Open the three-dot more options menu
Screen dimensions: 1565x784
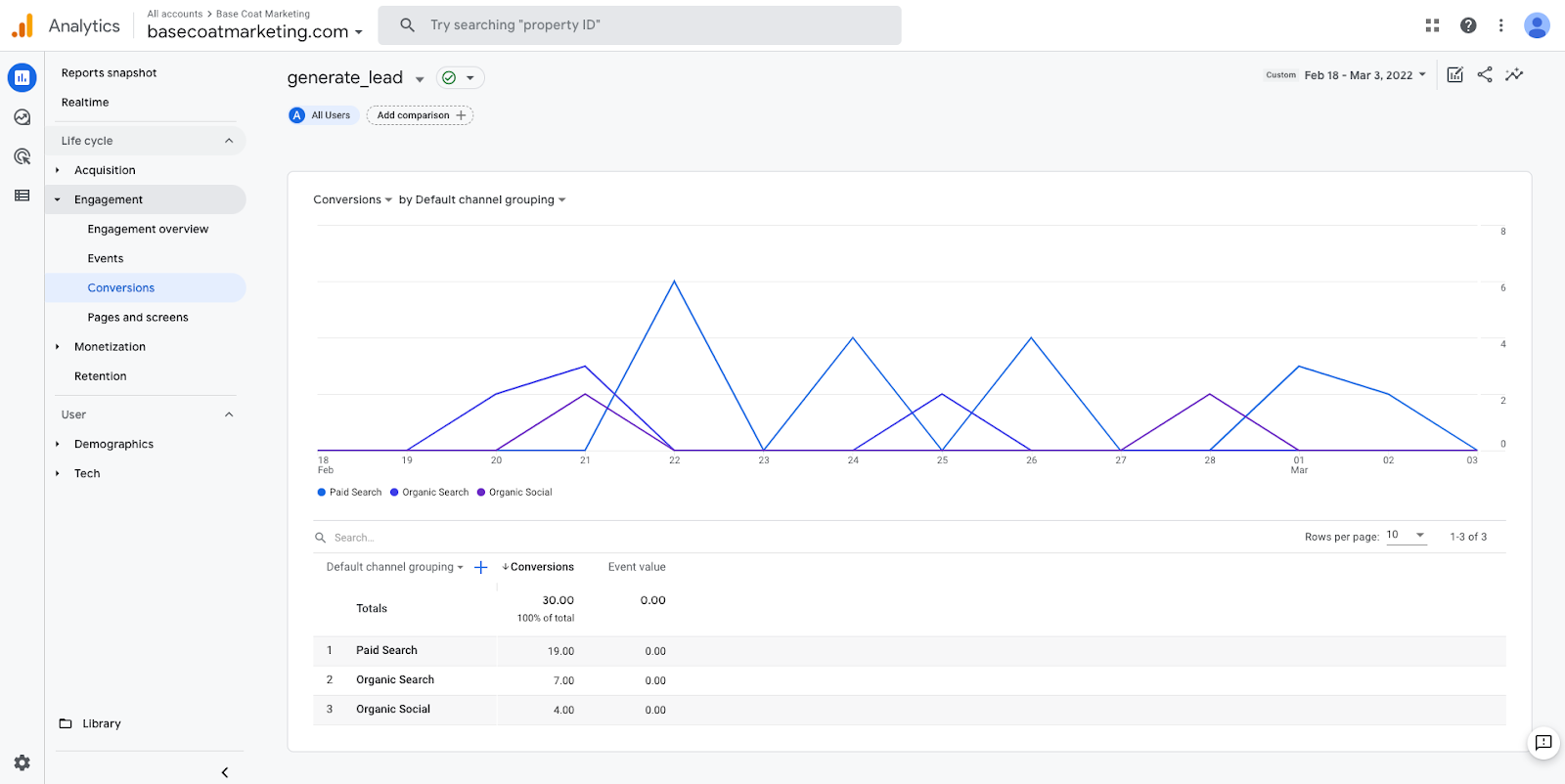(x=1500, y=25)
